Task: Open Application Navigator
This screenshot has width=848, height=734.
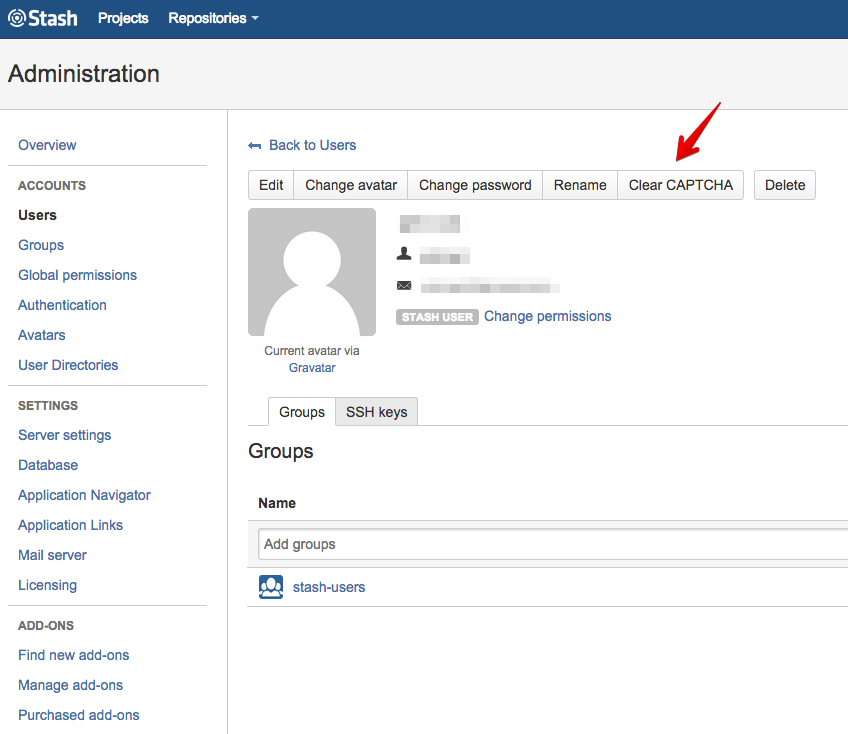Action: 84,495
